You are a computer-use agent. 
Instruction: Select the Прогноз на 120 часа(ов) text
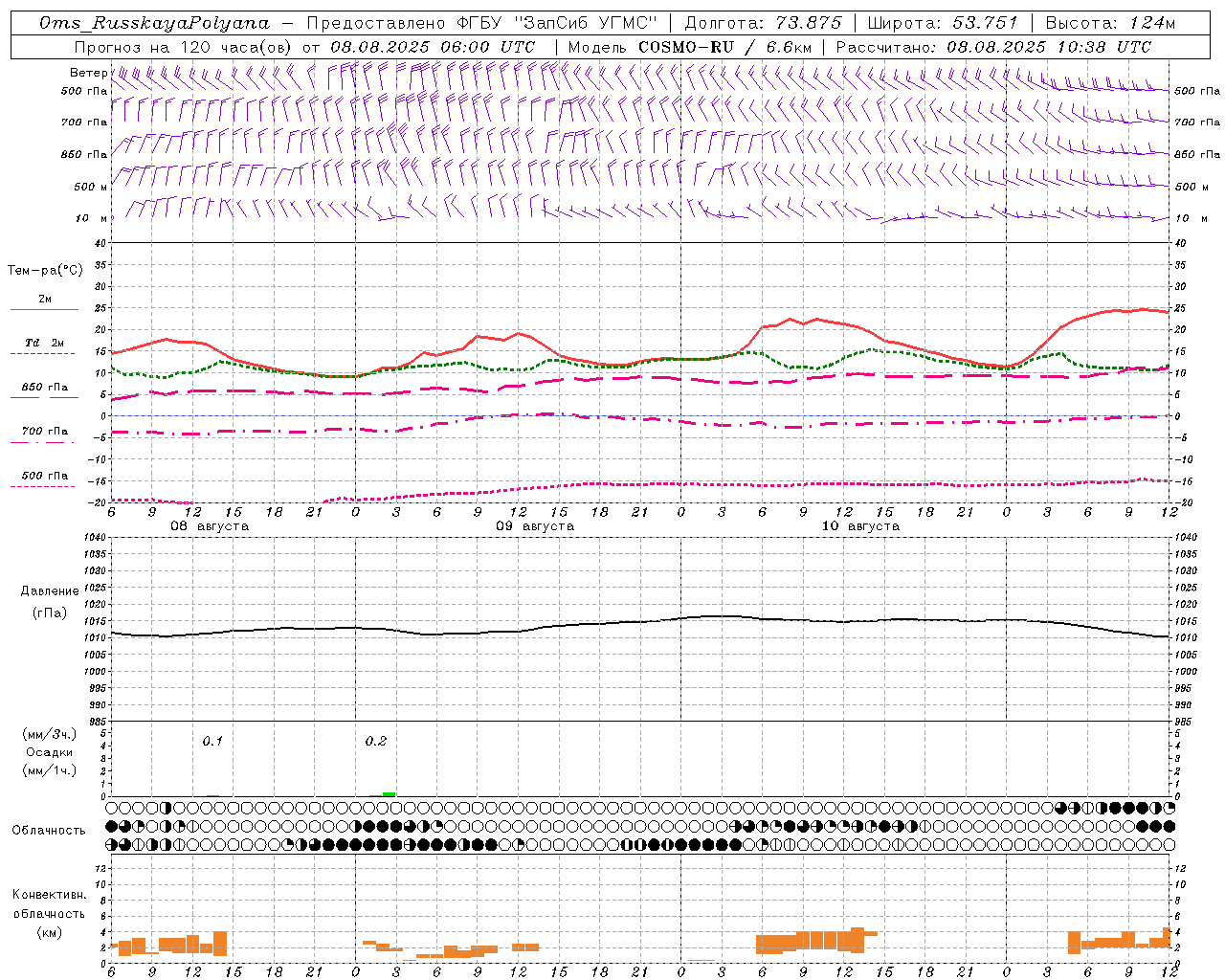185,47
